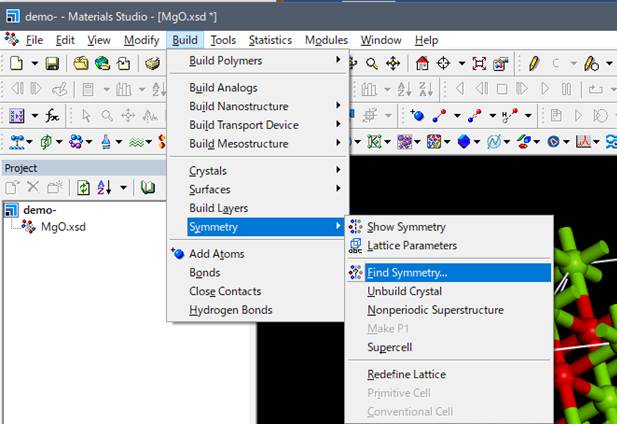The width and height of the screenshot is (617, 424).
Task: Click the fx function icon
Action: (x=52, y=116)
